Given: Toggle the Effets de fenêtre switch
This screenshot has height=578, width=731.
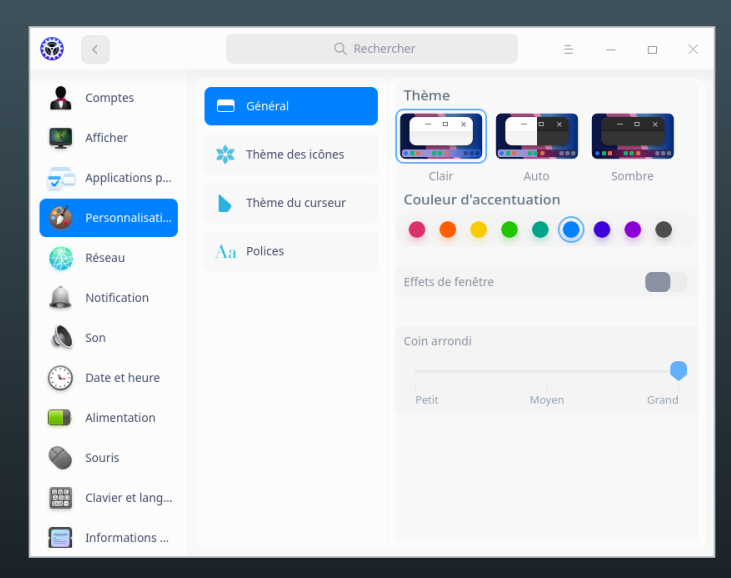Looking at the screenshot, I should (666, 282).
